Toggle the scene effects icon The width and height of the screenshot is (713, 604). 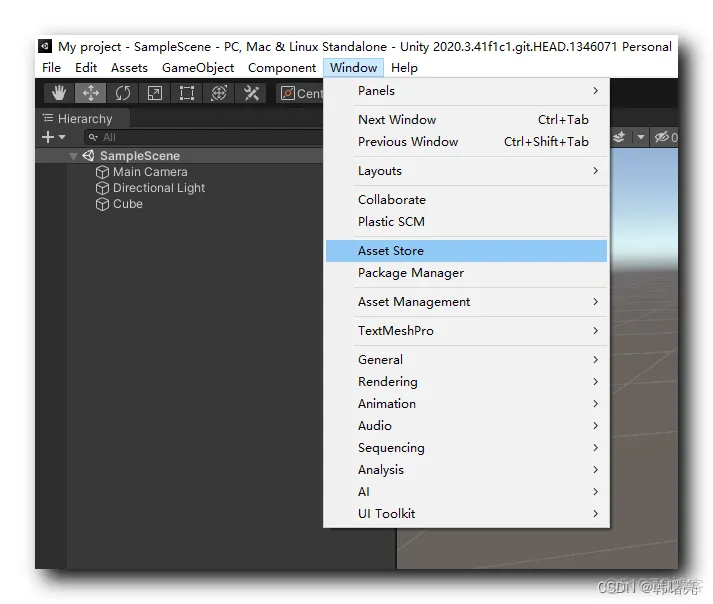[619, 137]
